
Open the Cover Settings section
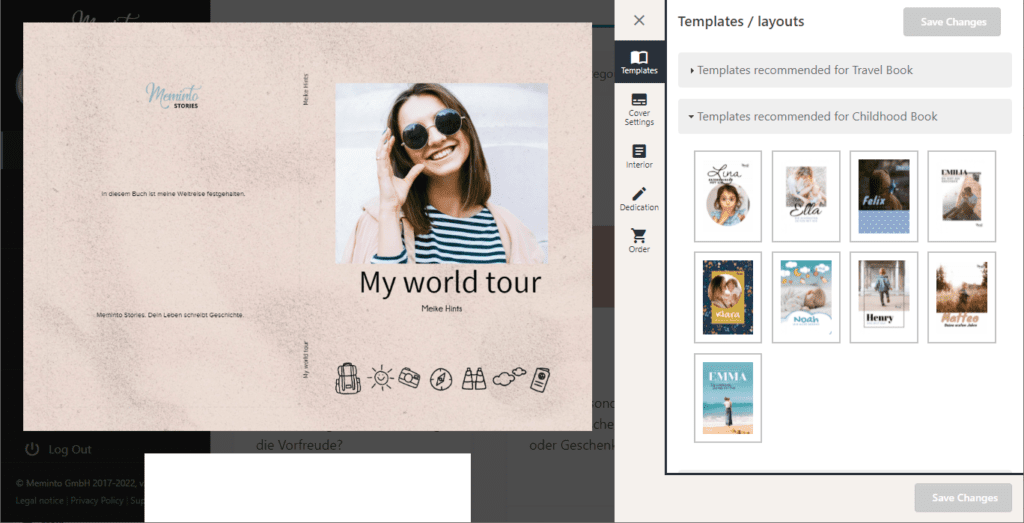[639, 109]
